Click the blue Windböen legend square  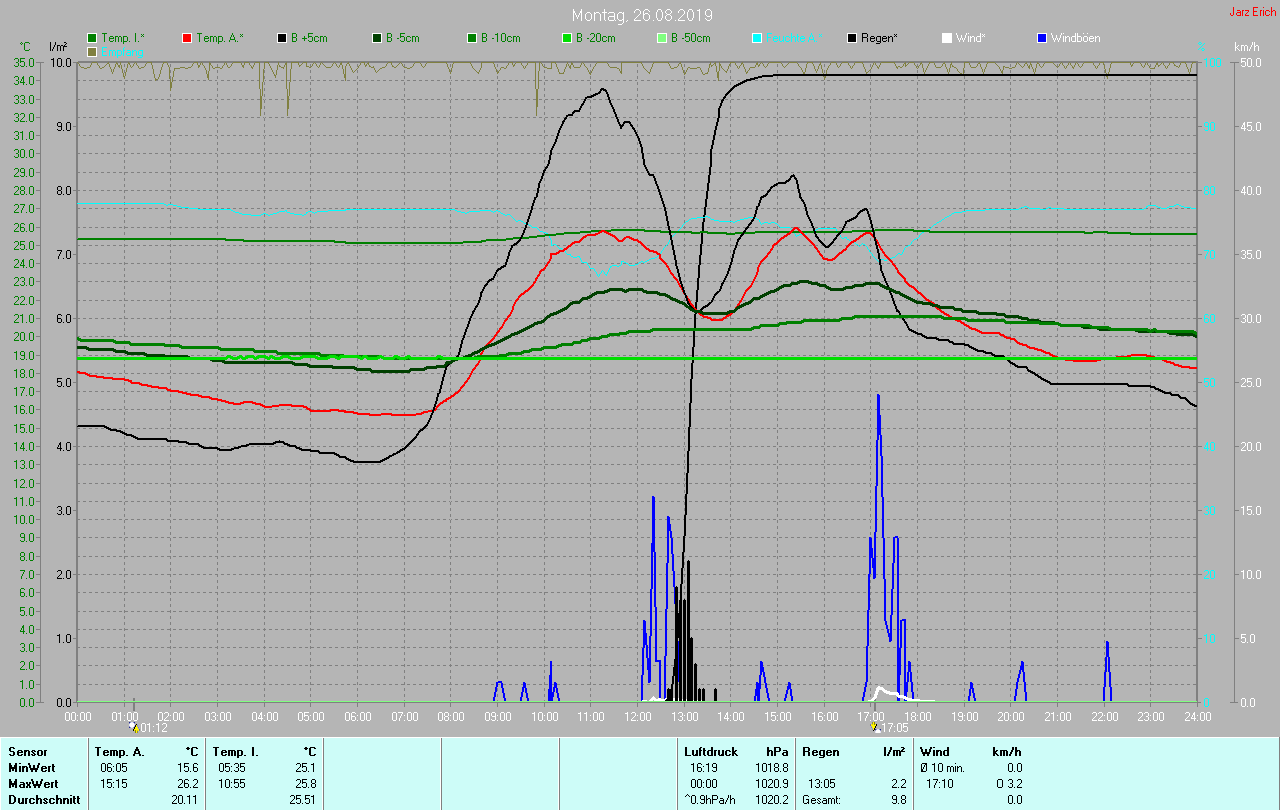(1042, 38)
